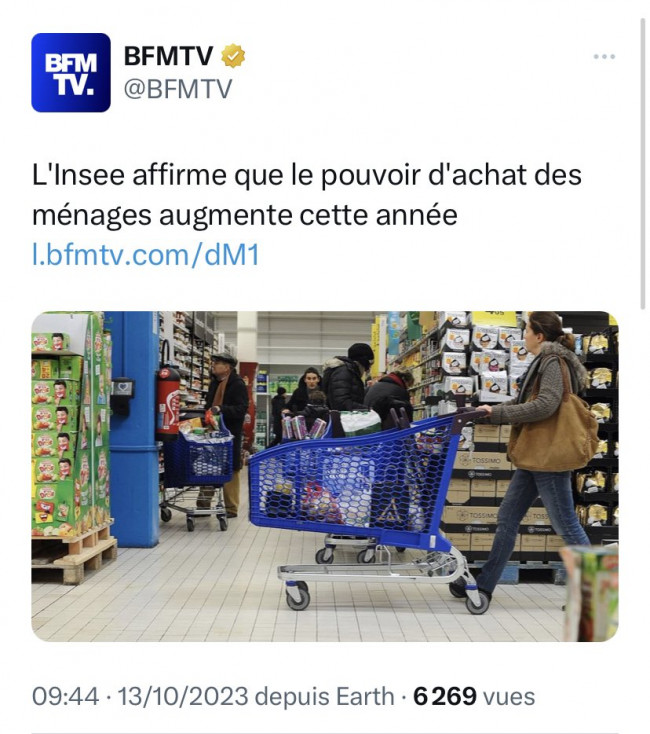Click the 13/10/2023 post date
Viewport: 650px width, 734px height.
coord(183,696)
